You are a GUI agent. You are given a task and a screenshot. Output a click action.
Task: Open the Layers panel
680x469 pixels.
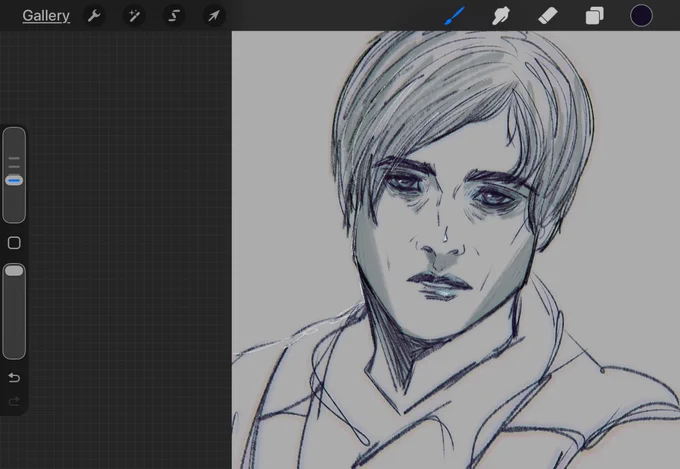[x=594, y=16]
